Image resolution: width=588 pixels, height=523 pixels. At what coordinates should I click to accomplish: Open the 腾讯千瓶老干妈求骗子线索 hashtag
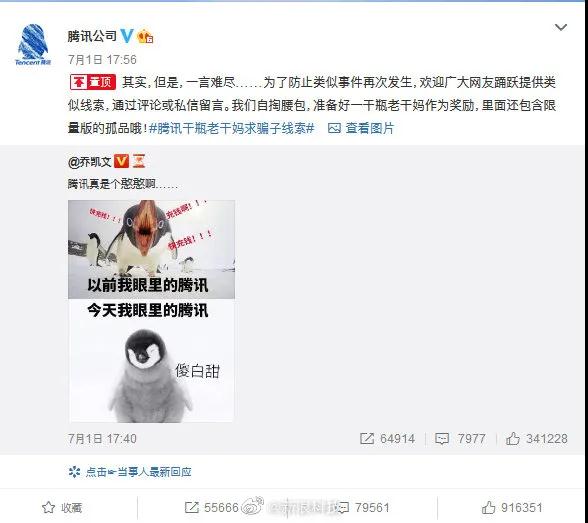click(x=231, y=128)
